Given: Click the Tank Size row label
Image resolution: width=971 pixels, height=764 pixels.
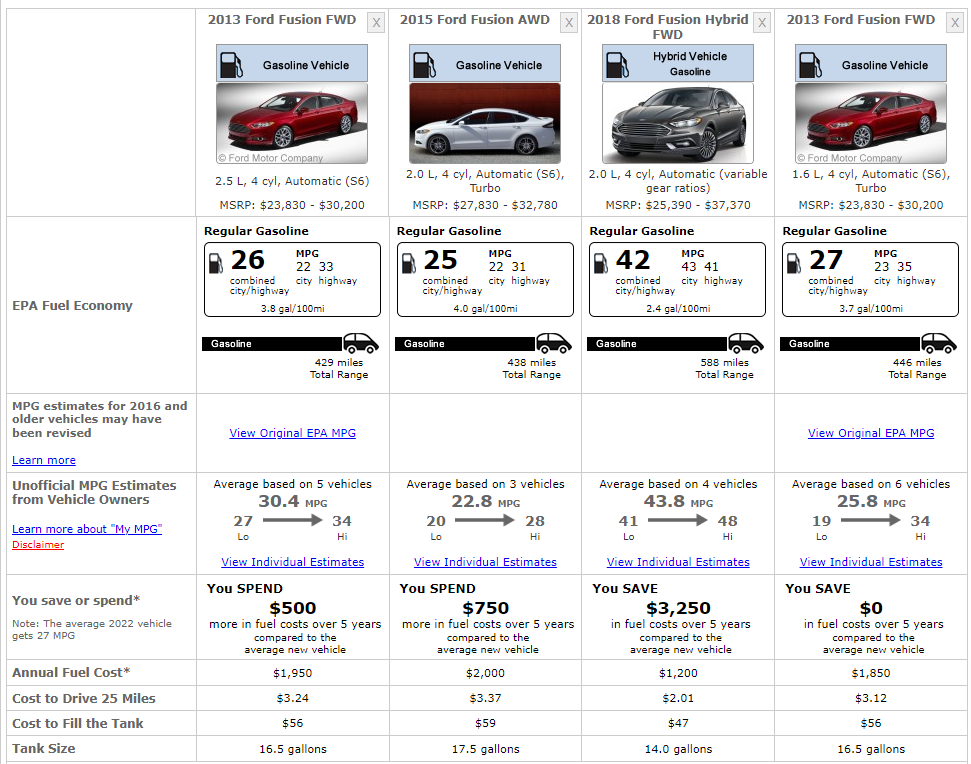Looking at the screenshot, I should coord(43,749).
